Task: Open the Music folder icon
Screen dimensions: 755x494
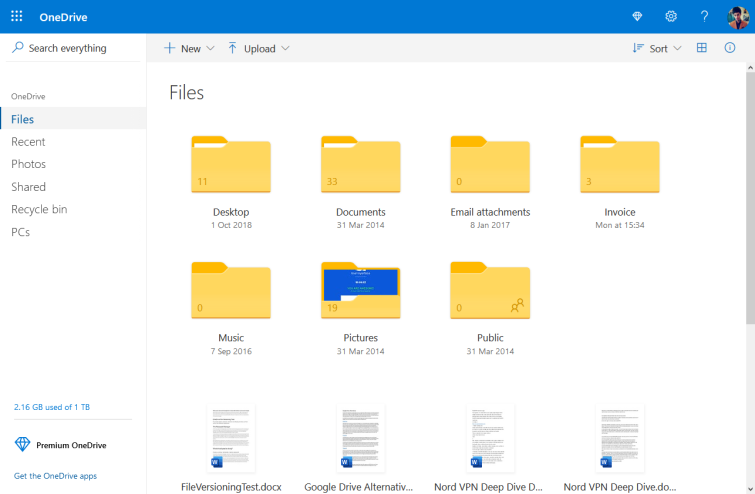Action: coord(231,290)
